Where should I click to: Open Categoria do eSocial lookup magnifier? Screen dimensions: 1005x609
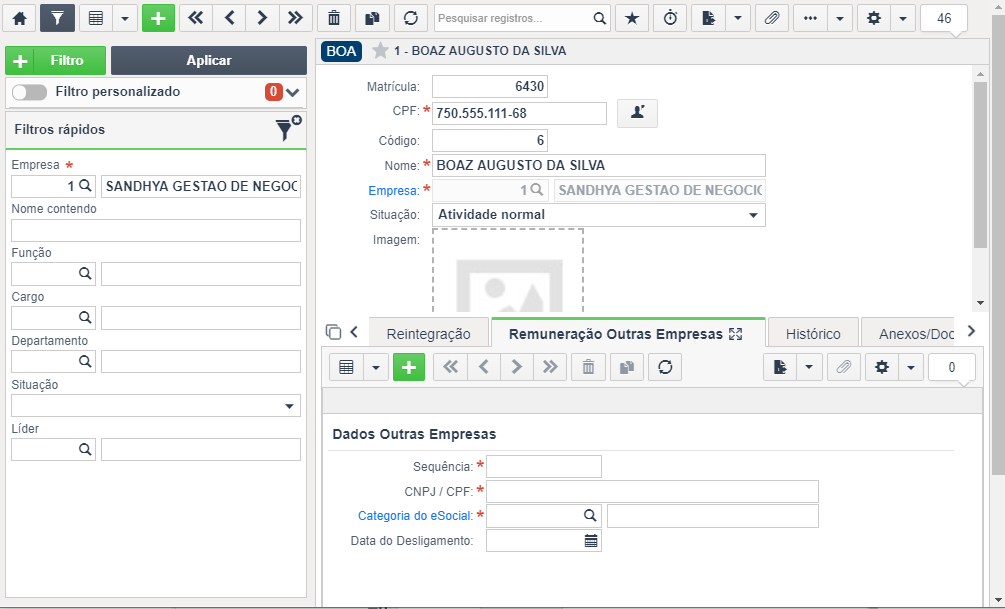pyautogui.click(x=590, y=515)
